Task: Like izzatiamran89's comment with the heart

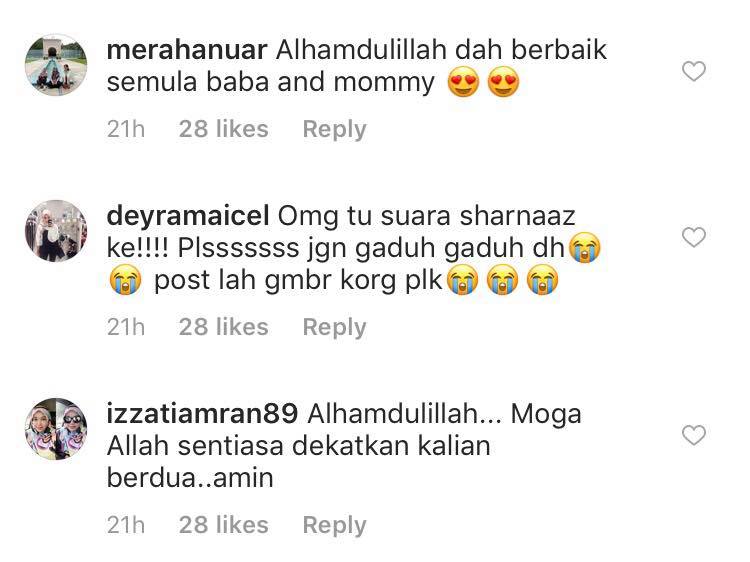Action: tap(694, 435)
